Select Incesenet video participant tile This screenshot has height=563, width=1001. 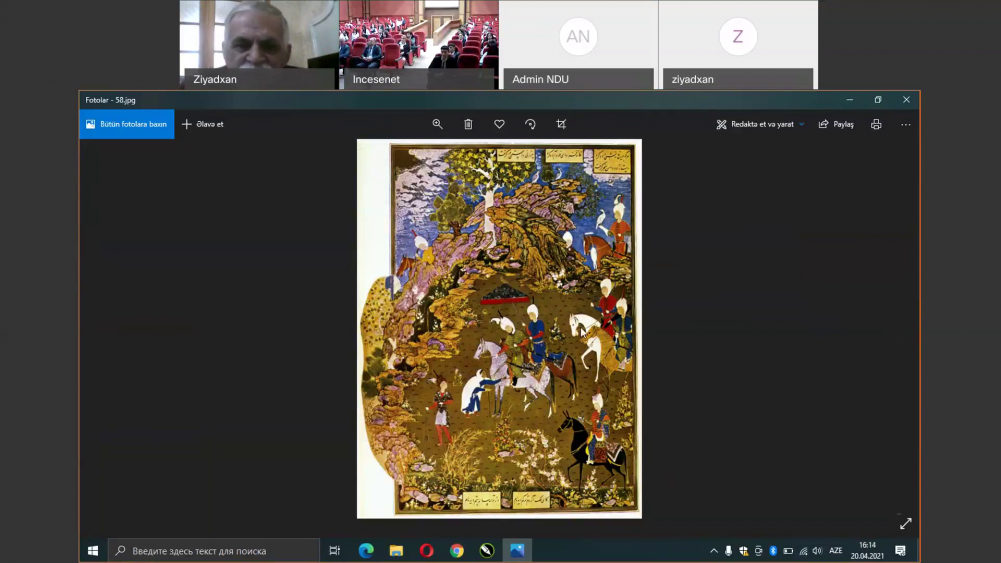pos(419,45)
